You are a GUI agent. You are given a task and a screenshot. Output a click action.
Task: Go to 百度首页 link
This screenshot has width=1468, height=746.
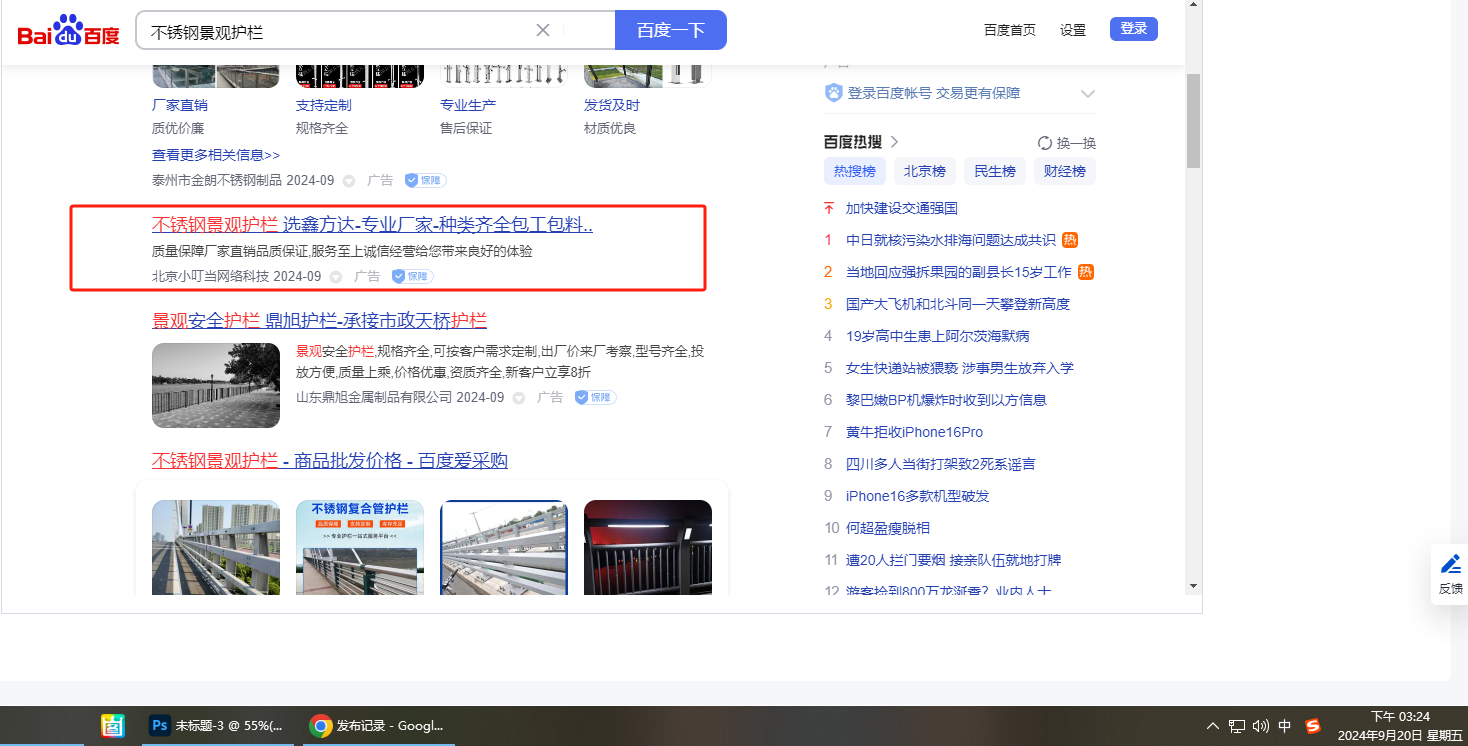click(1010, 30)
